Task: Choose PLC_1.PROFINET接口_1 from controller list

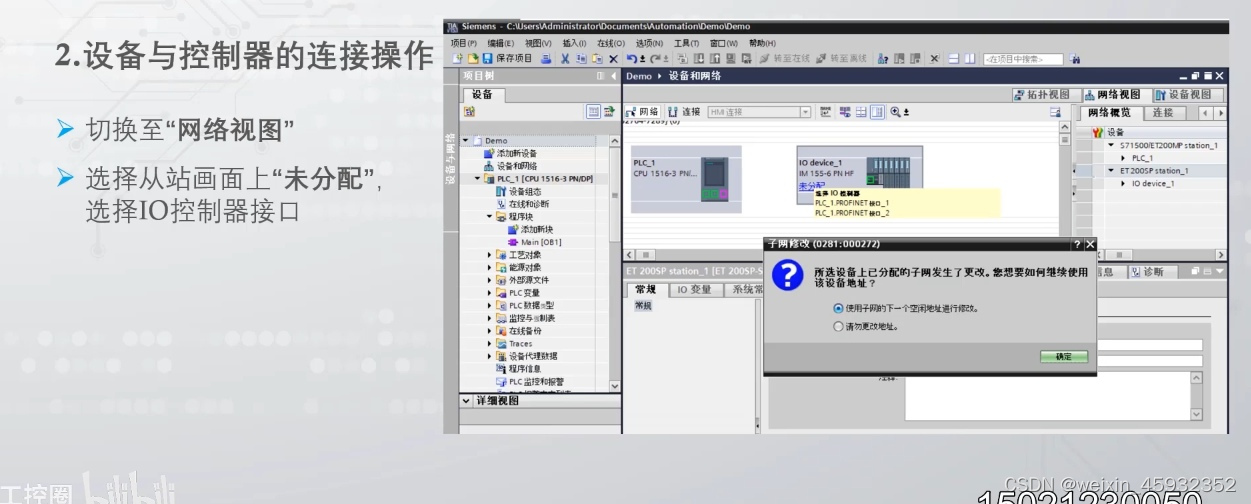Action: pyautogui.click(x=851, y=203)
